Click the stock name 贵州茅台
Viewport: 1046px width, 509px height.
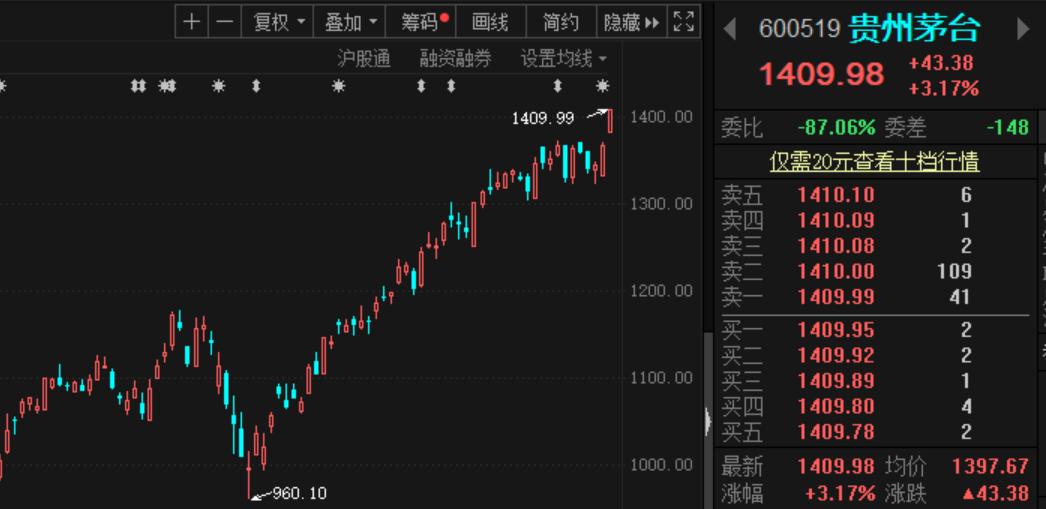915,29
